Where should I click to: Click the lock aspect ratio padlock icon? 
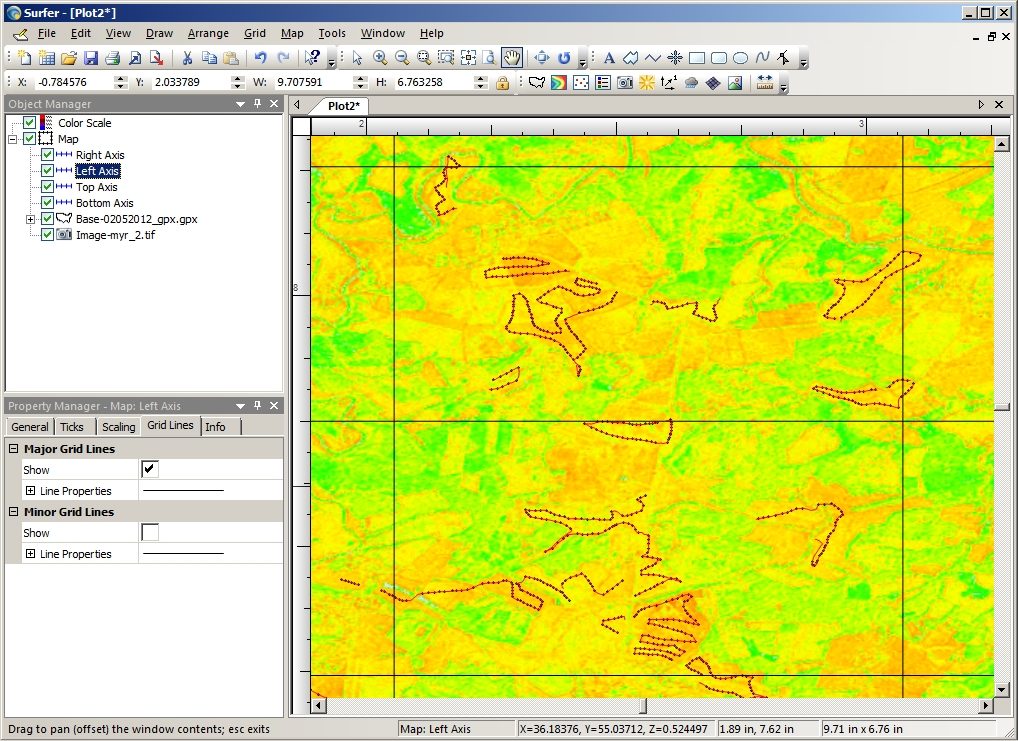(502, 82)
